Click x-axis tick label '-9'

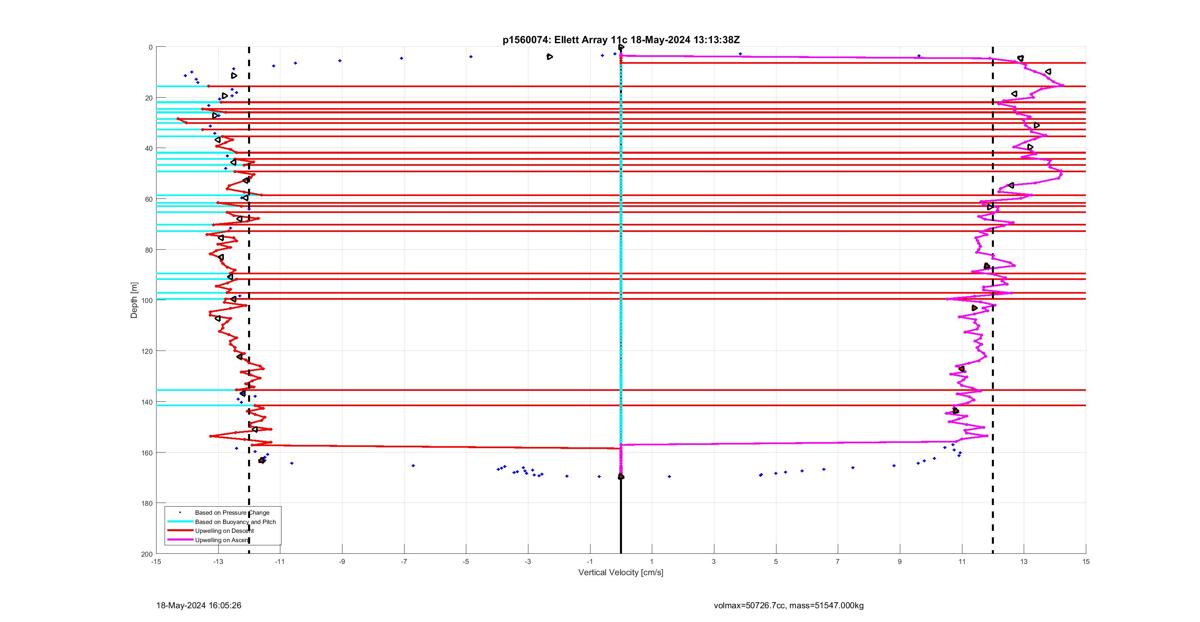point(342,561)
